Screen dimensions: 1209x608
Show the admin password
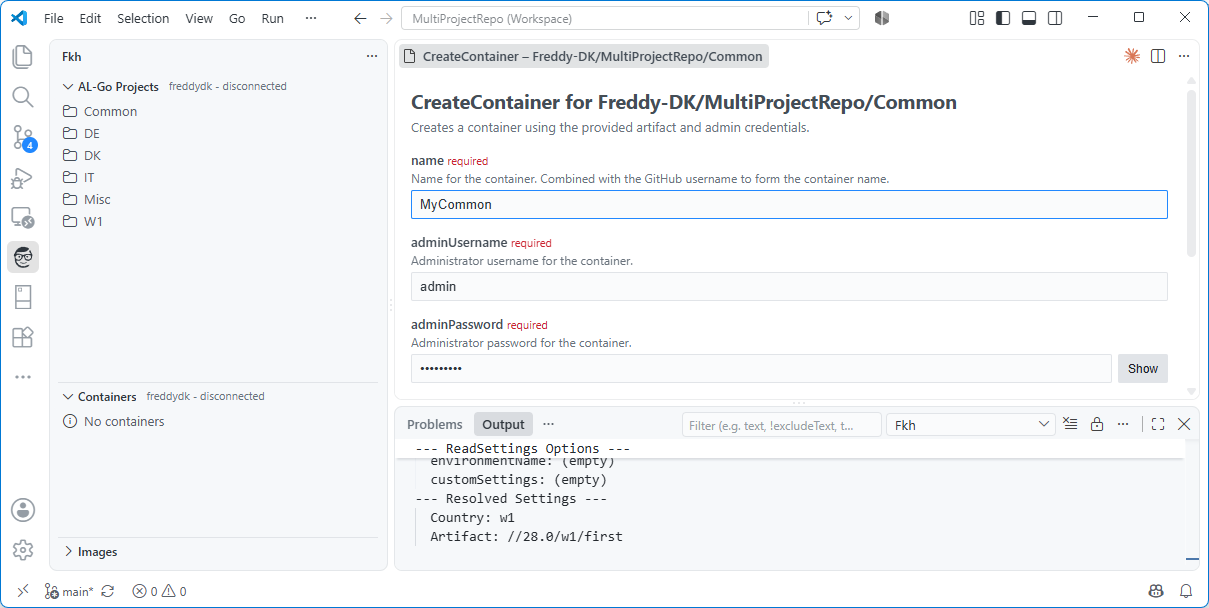pos(1142,368)
